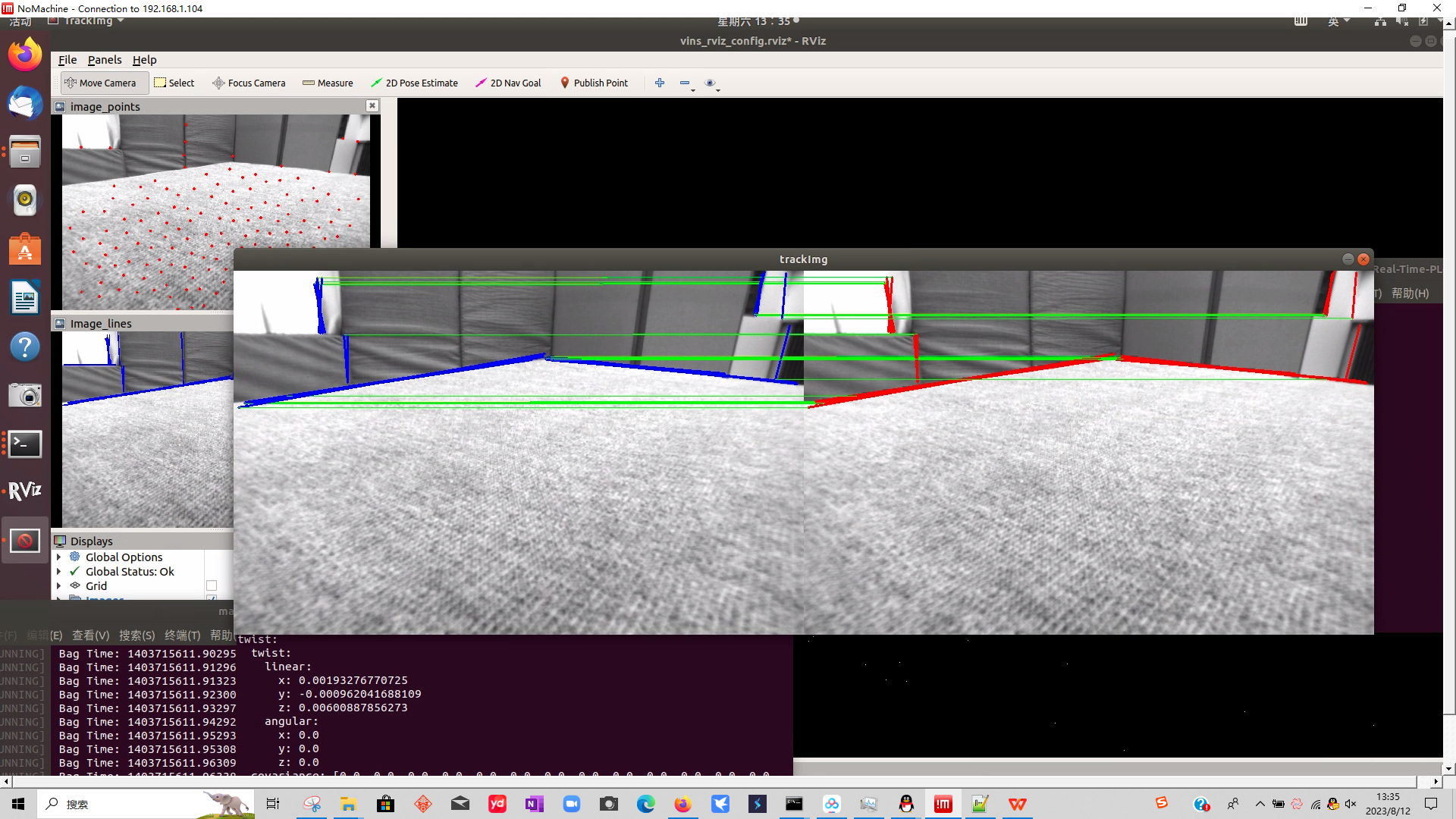Expand the Global Status: Ok item
This screenshot has width=1456, height=819.
click(x=58, y=572)
